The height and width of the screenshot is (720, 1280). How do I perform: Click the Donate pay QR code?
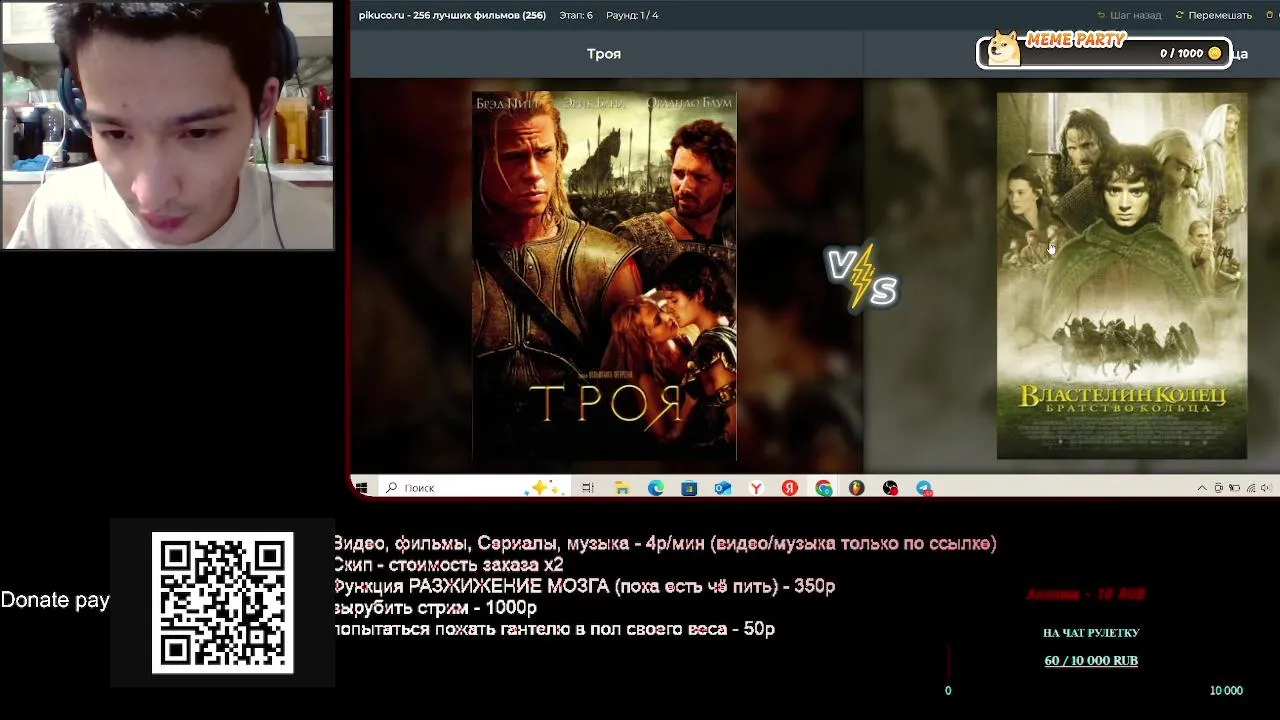pyautogui.click(x=222, y=603)
